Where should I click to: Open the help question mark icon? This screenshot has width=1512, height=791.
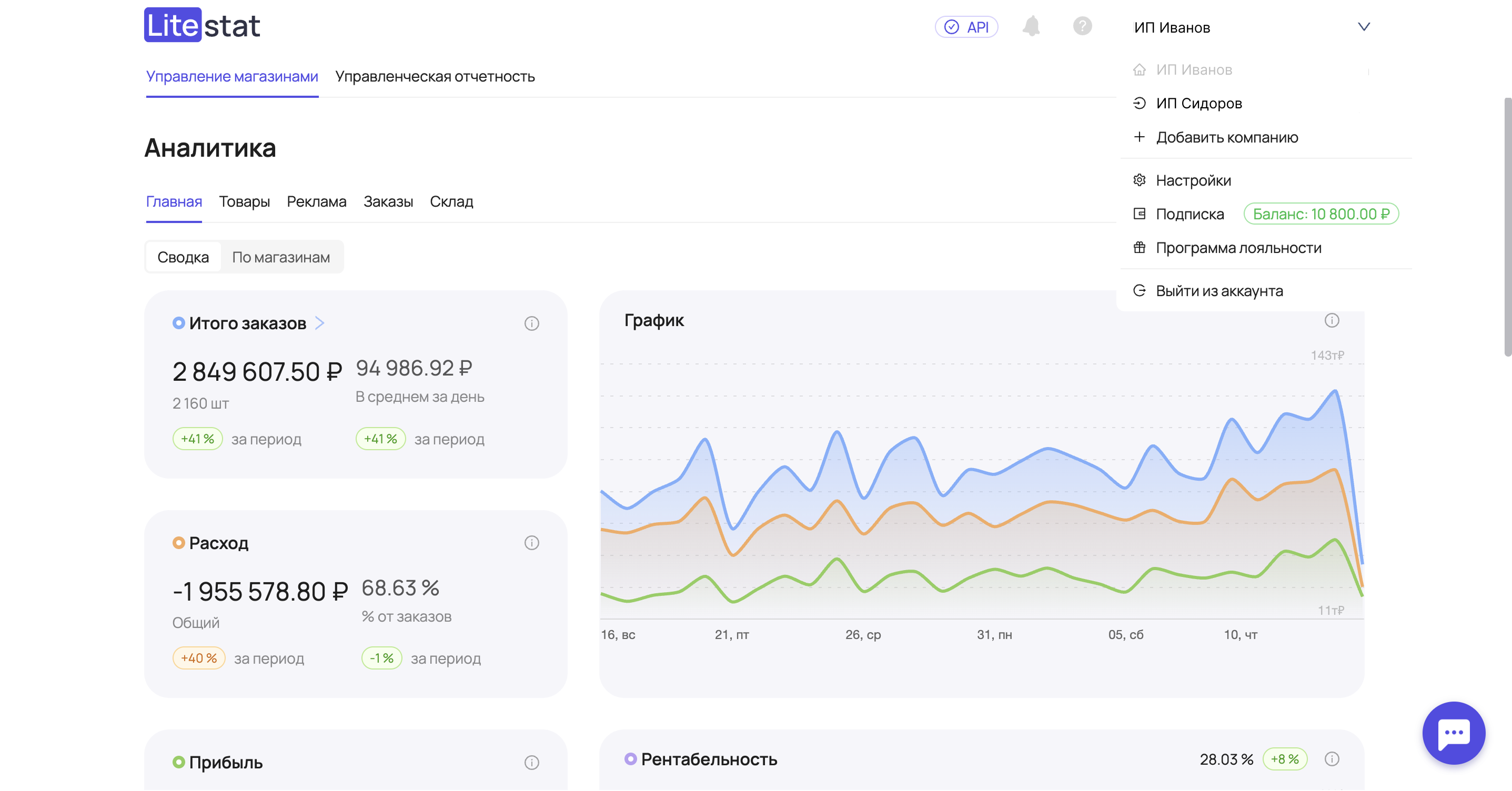pos(1082,26)
